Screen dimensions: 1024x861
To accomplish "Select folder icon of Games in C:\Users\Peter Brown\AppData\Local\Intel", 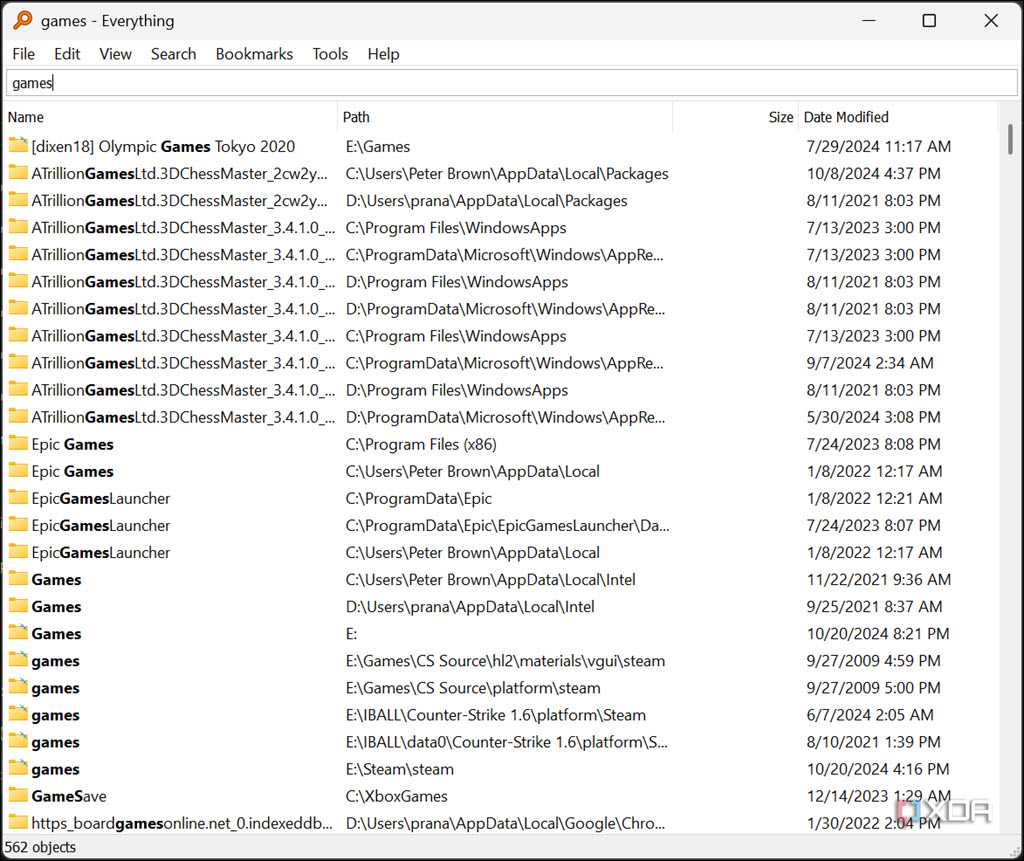I will pyautogui.click(x=18, y=579).
